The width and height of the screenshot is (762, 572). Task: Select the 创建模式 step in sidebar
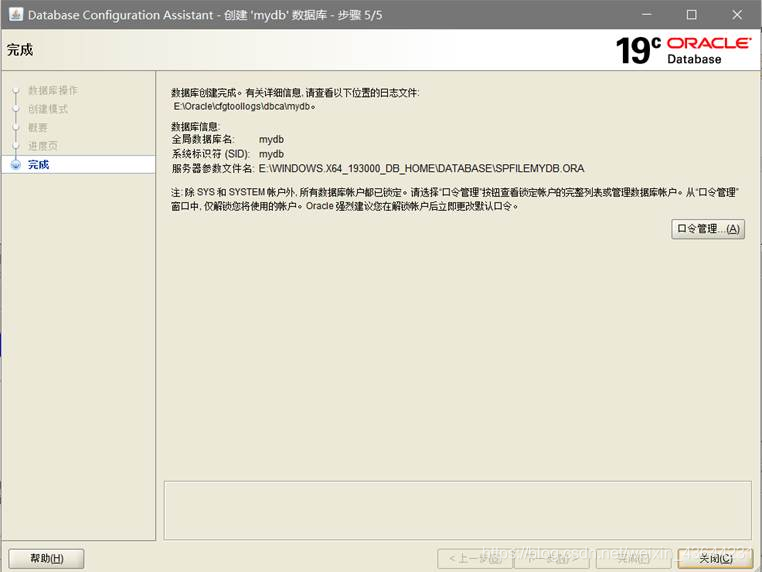click(x=48, y=109)
